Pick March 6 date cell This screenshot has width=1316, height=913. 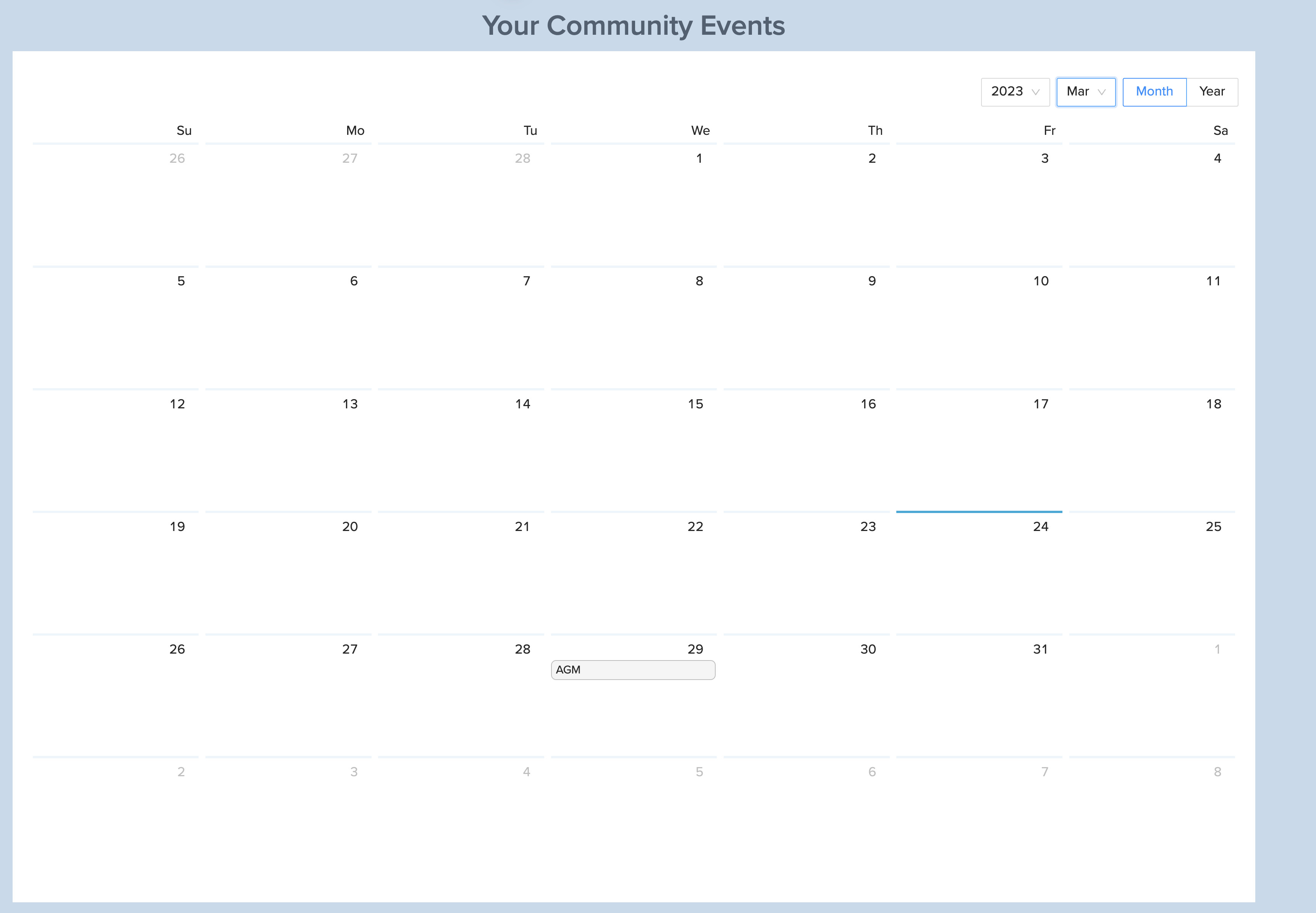pyautogui.click(x=288, y=327)
